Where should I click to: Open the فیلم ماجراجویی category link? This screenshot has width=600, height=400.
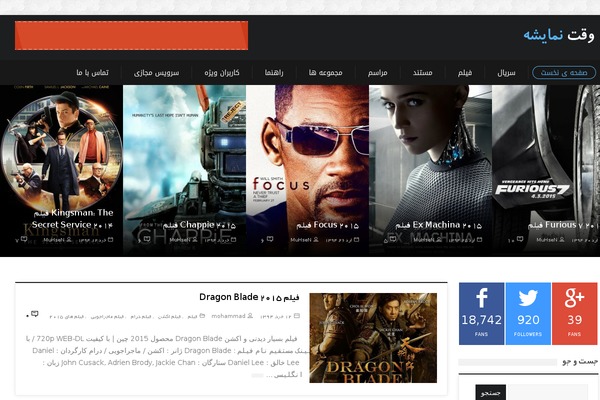[108, 317]
